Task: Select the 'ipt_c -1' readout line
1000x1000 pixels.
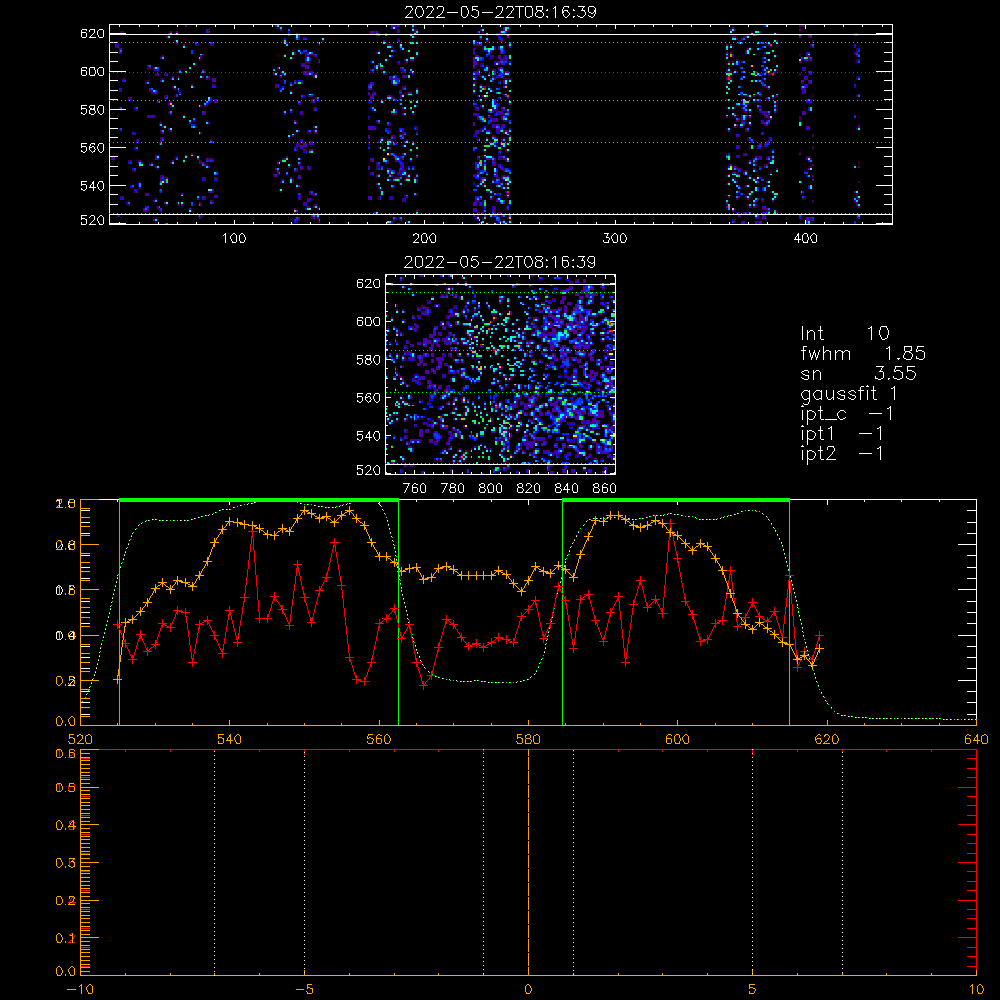Action: click(x=847, y=414)
